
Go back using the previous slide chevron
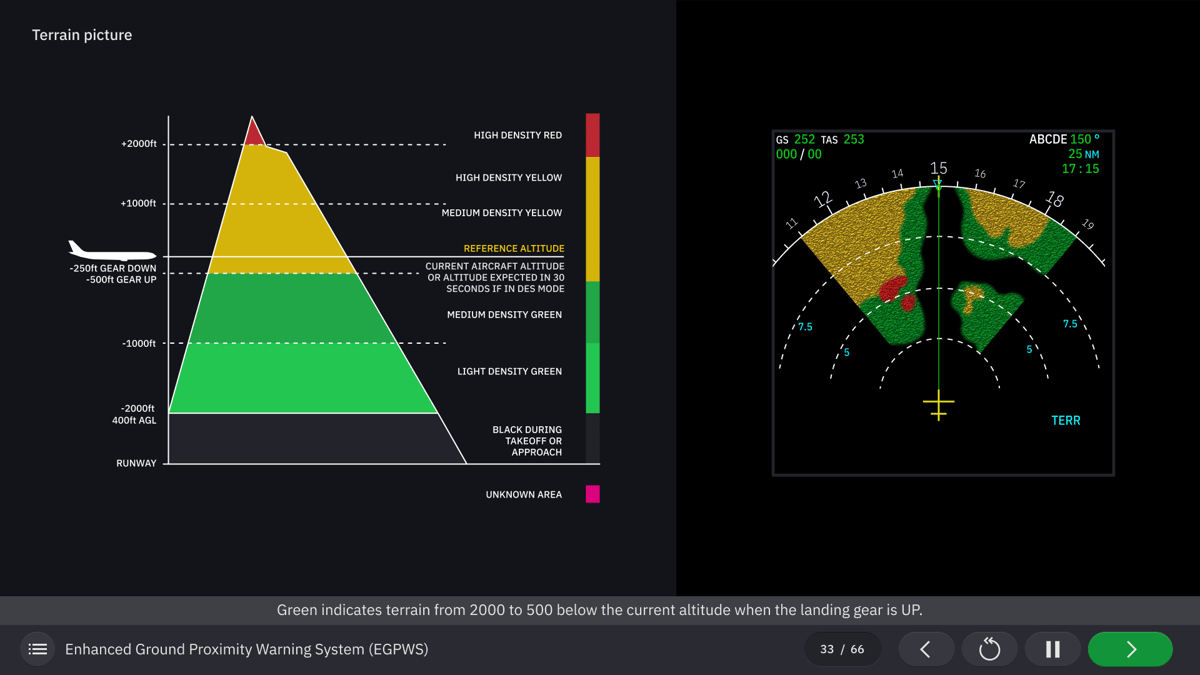pyautogui.click(x=925, y=649)
